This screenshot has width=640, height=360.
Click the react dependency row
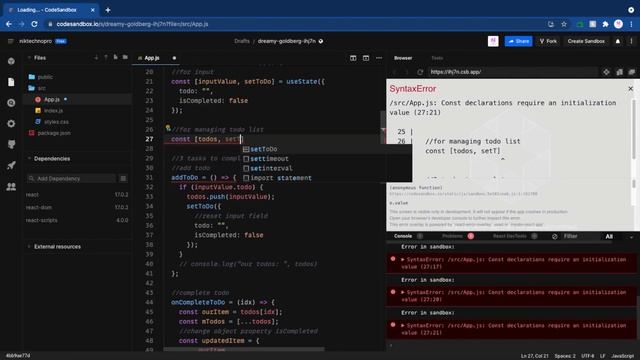pyautogui.click(x=77, y=195)
